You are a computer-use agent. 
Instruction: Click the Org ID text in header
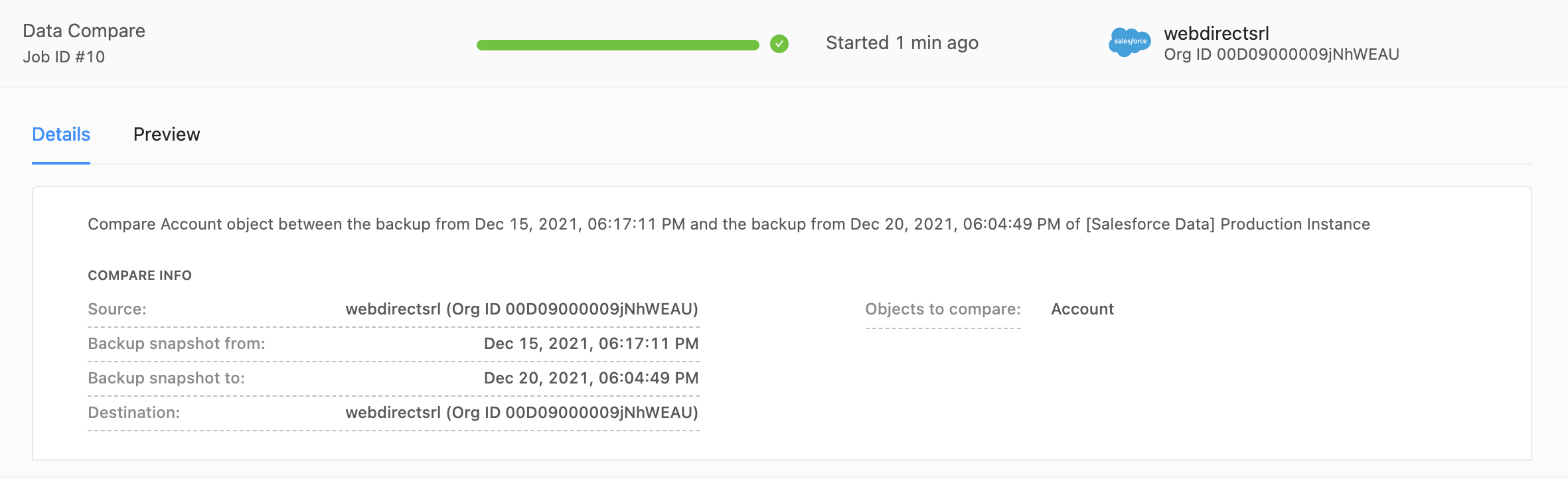1281,54
